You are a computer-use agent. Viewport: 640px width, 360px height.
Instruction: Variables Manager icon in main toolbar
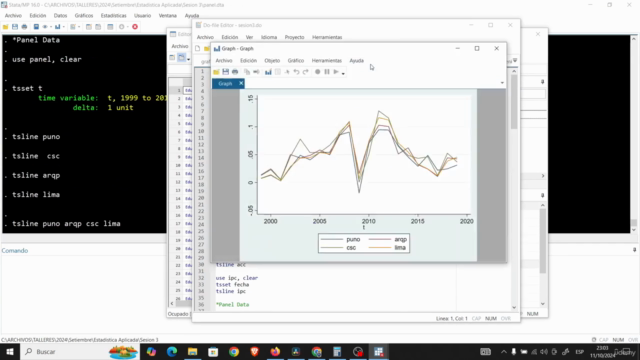110,27
